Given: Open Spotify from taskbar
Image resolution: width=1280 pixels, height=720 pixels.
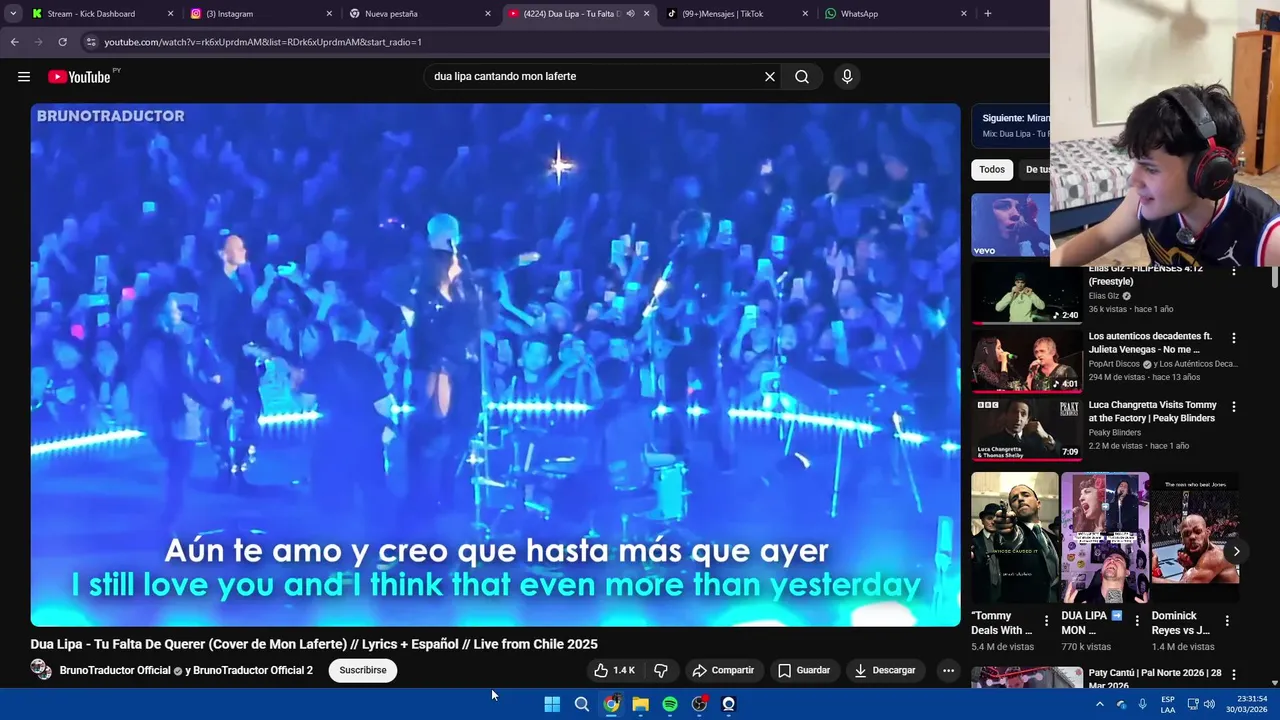Looking at the screenshot, I should point(670,704).
